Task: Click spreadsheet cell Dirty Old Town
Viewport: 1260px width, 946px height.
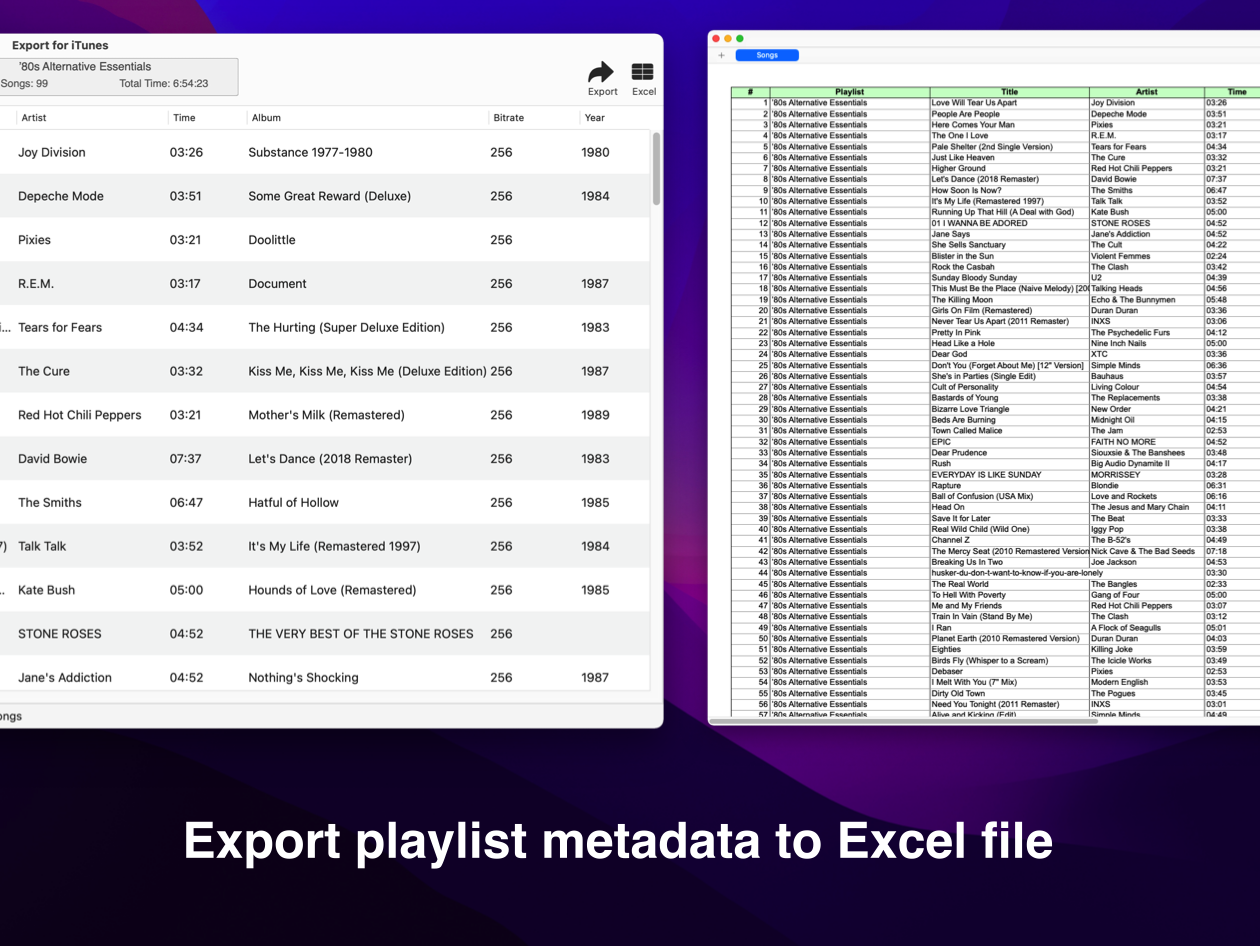Action: (1009, 693)
